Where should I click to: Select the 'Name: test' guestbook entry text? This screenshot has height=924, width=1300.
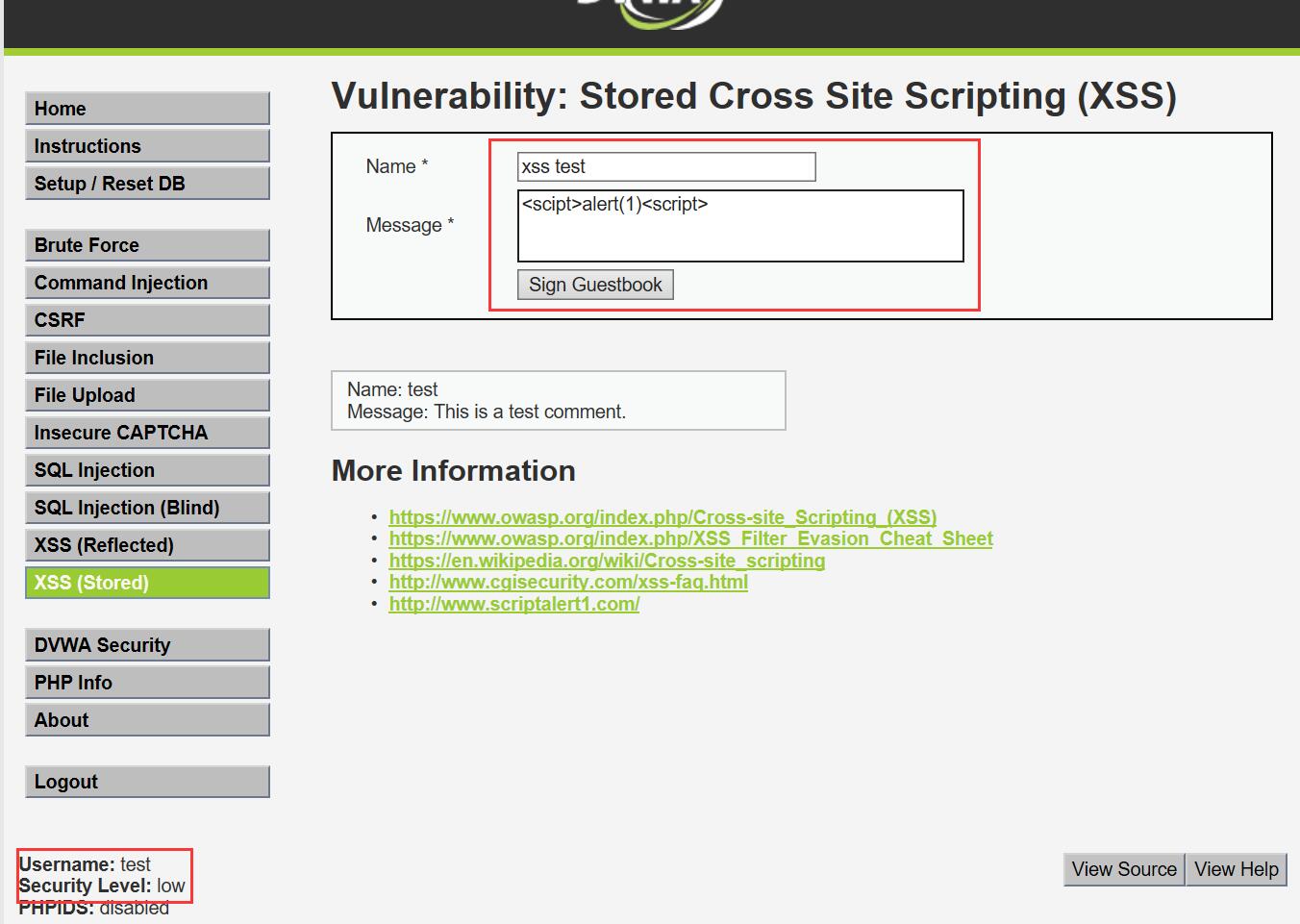(x=392, y=389)
